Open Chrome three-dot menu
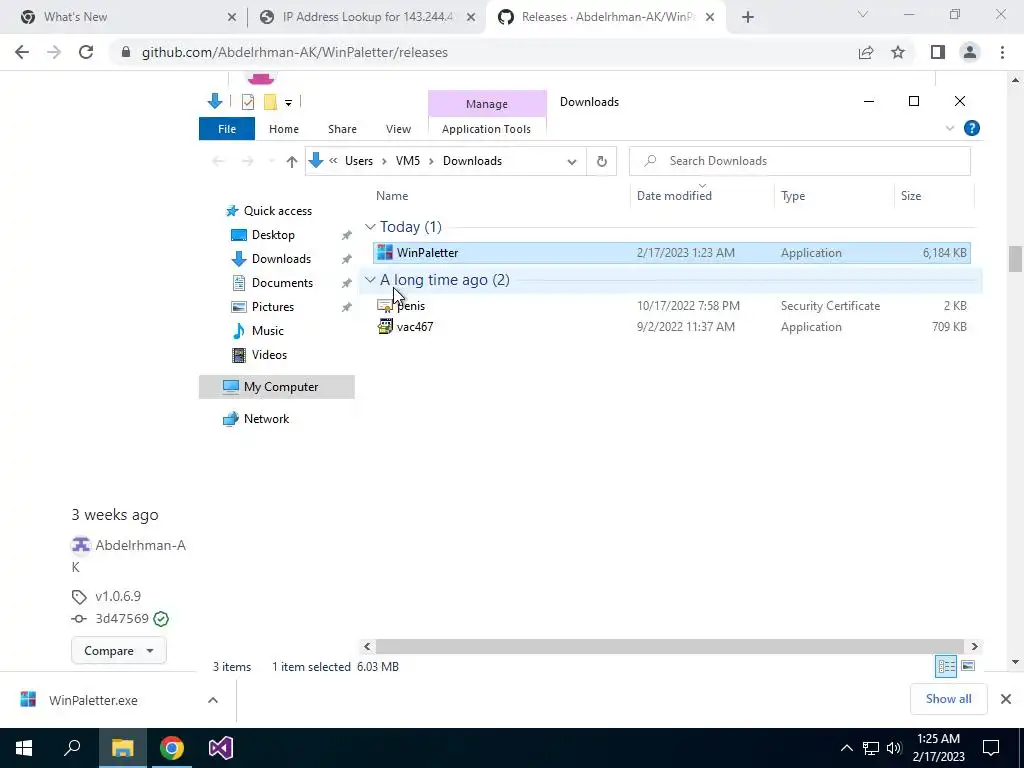Screen dimensions: 1024x768 (1002, 52)
